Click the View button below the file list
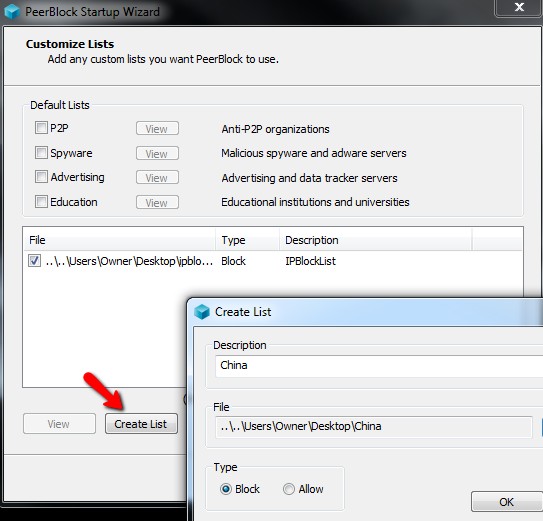The width and height of the screenshot is (543, 521). (59, 424)
